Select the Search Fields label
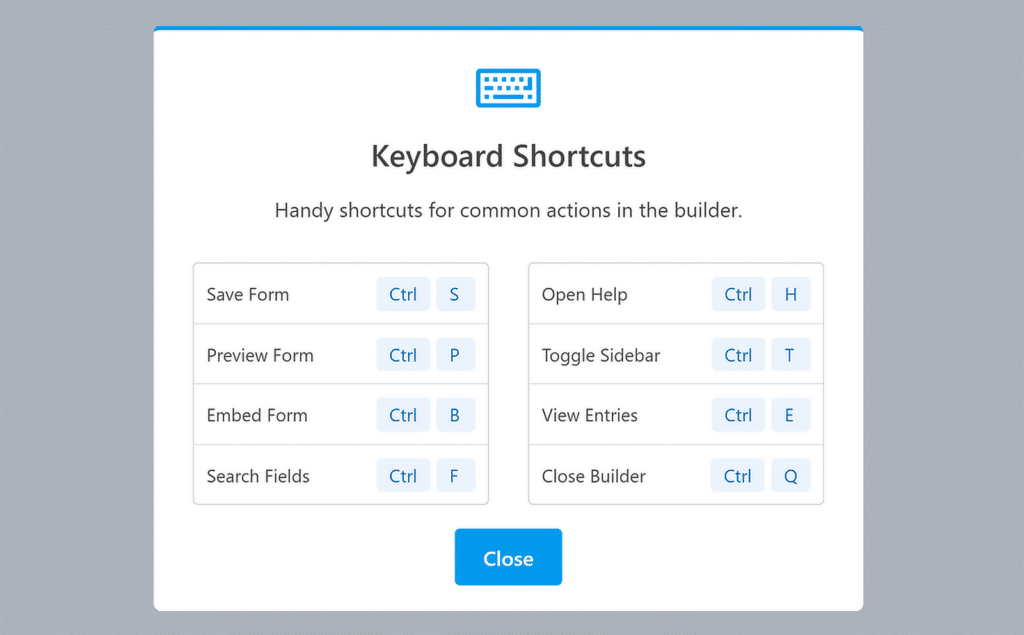The height and width of the screenshot is (635, 1024). coord(258,475)
